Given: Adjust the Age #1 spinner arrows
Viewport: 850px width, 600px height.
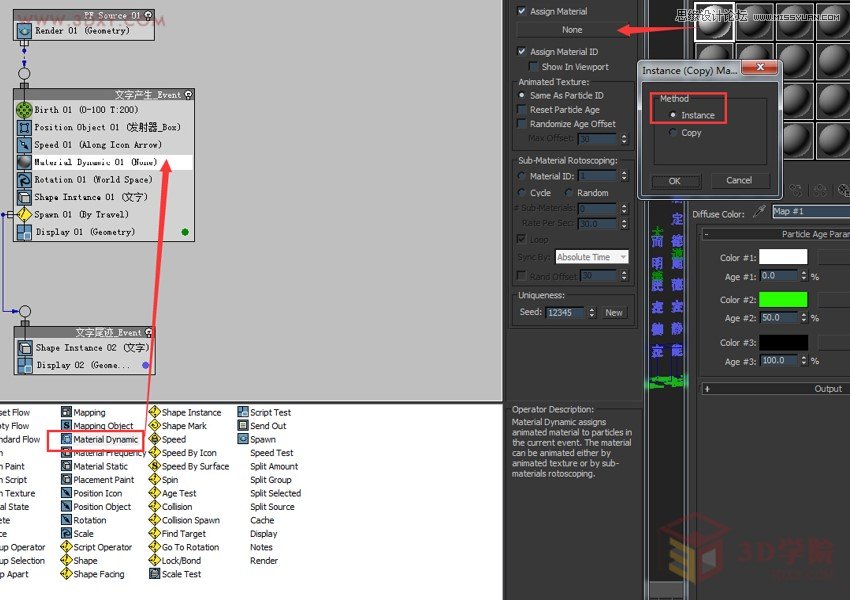Looking at the screenshot, I should tap(804, 276).
